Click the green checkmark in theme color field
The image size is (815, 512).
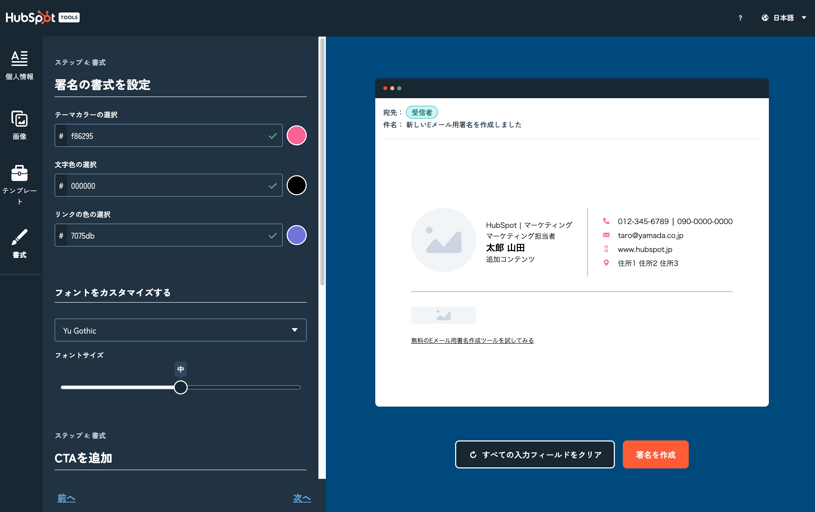272,136
